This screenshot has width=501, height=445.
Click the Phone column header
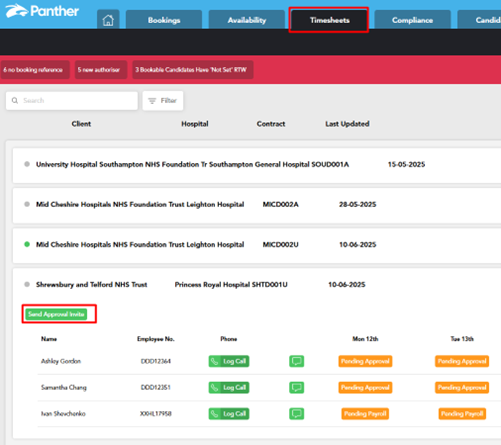pyautogui.click(x=229, y=339)
